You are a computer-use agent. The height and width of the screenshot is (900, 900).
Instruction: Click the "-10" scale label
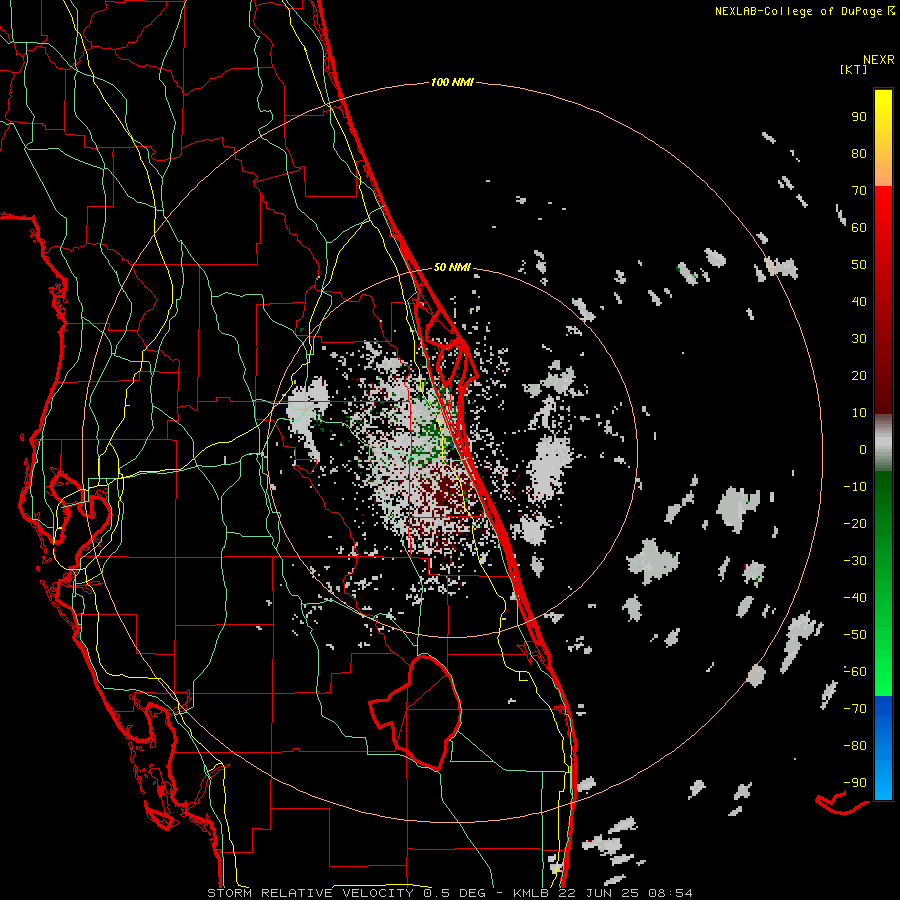click(855, 487)
